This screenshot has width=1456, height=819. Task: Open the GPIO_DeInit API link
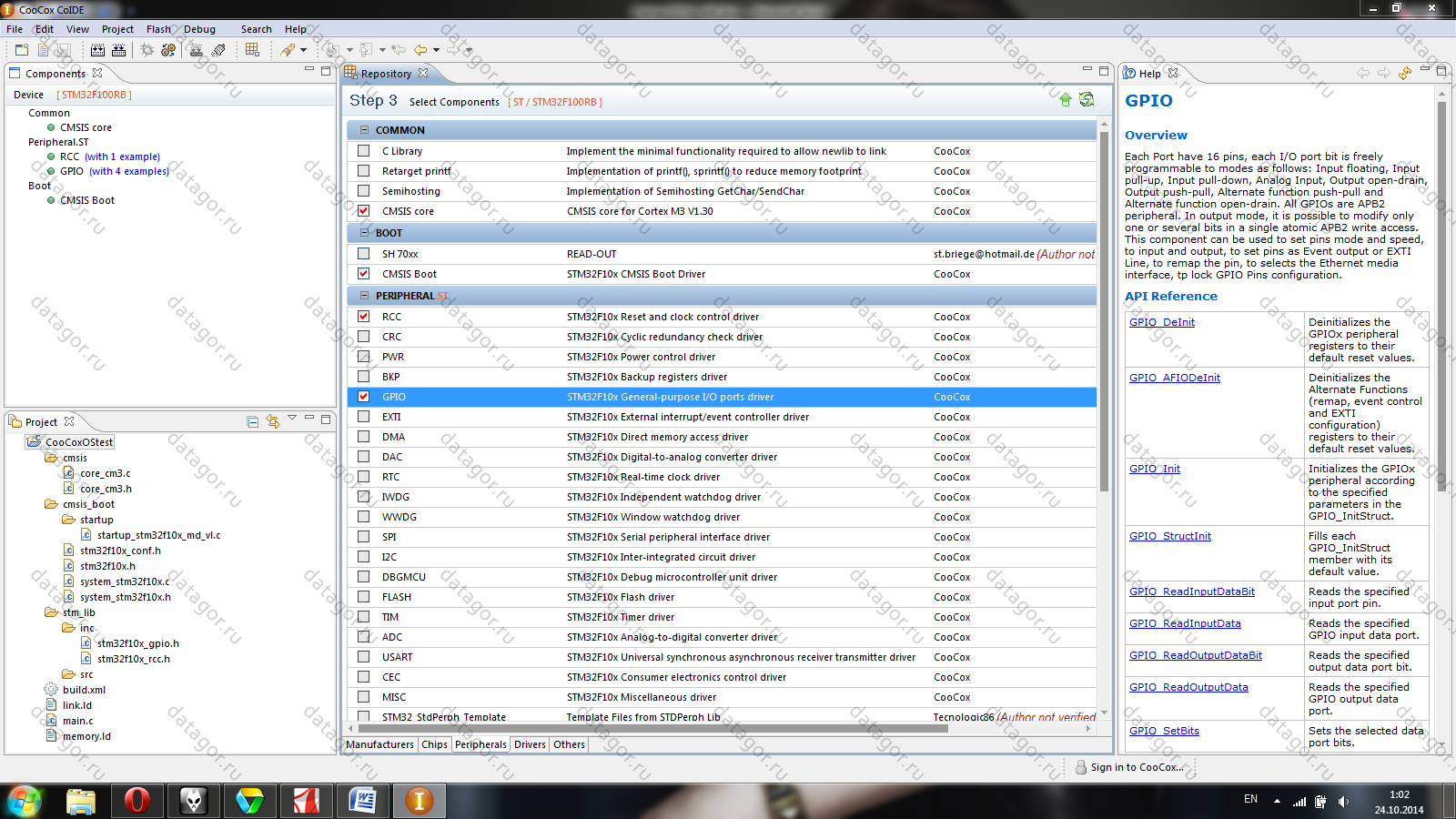(1162, 322)
